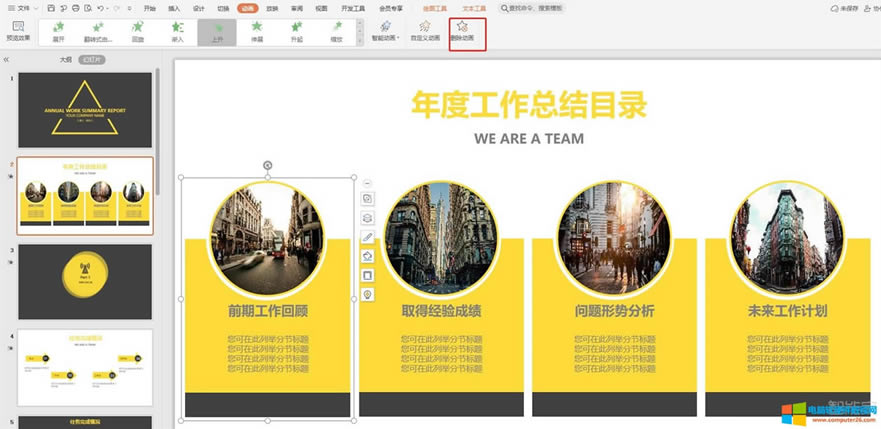Open the 插入 insert ribbon tab

[x=175, y=8]
